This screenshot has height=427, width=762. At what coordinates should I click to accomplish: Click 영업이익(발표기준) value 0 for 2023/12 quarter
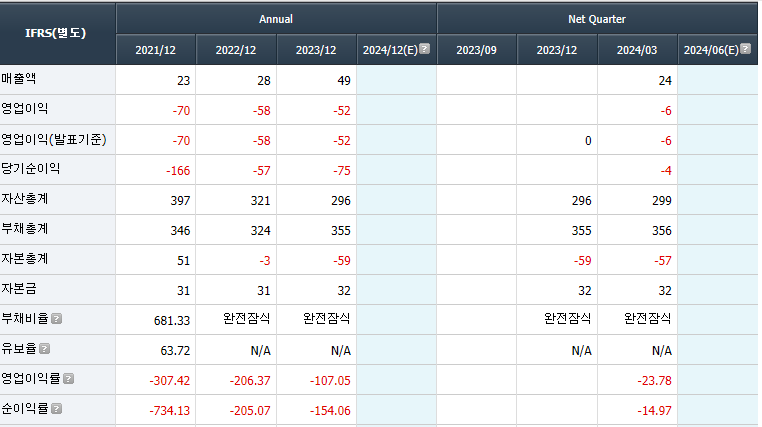pos(588,141)
